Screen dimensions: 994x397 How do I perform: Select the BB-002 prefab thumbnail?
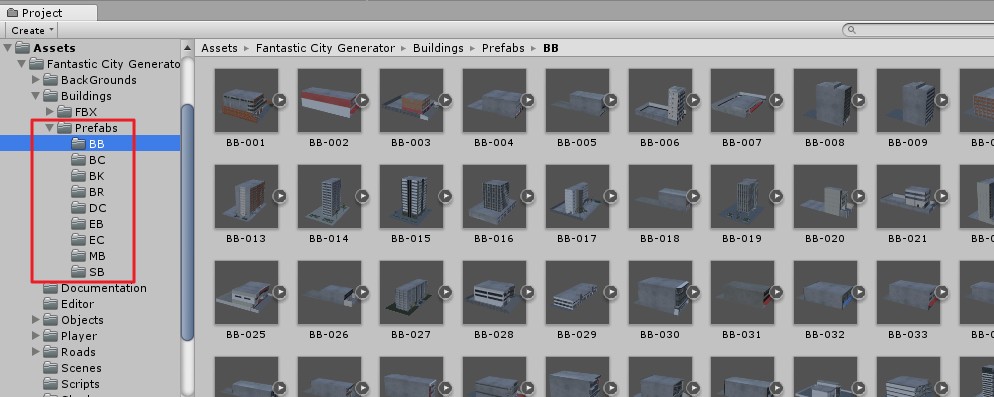coord(329,100)
